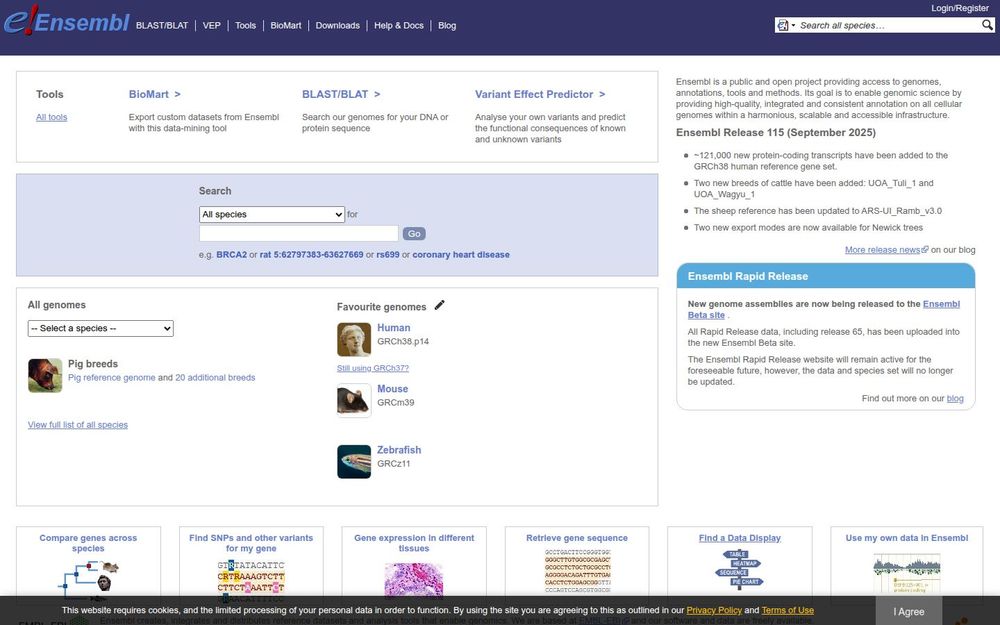
Task: Open View full list of all species
Action: [x=78, y=425]
